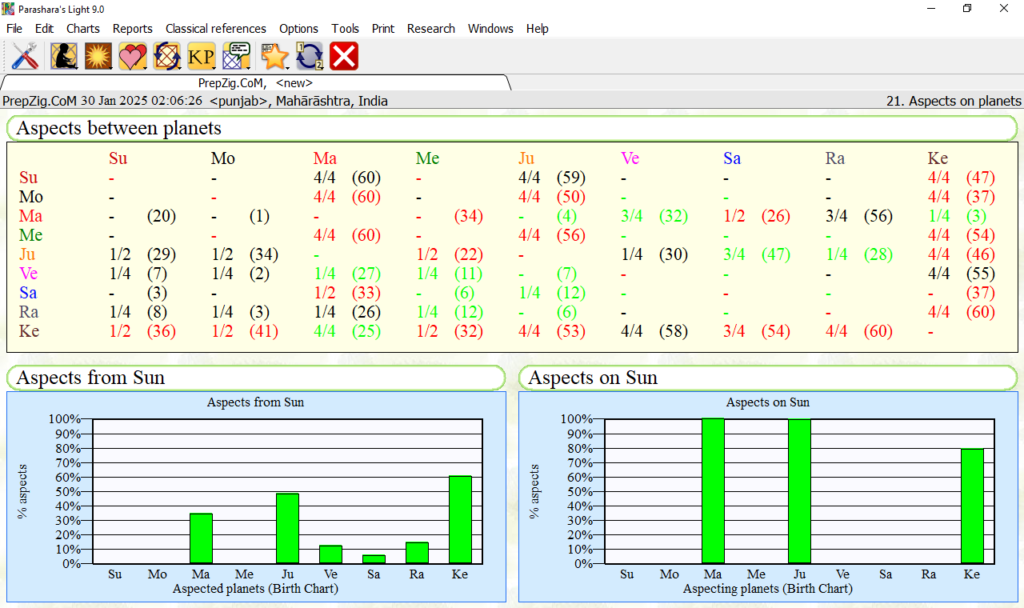Click the rotating chart arrows icon

[x=167, y=56]
